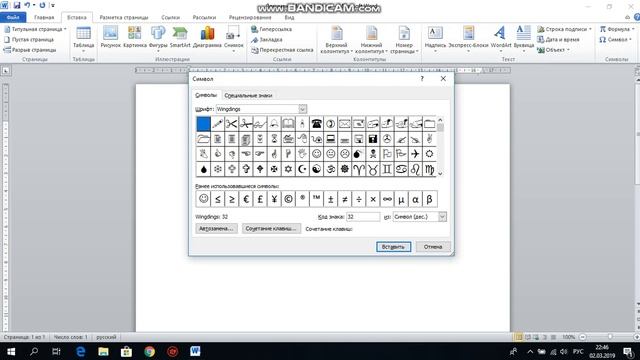Screen dimensions: 640x360
Task: Select the skull and crossbones symbol
Action: (x=373, y=154)
